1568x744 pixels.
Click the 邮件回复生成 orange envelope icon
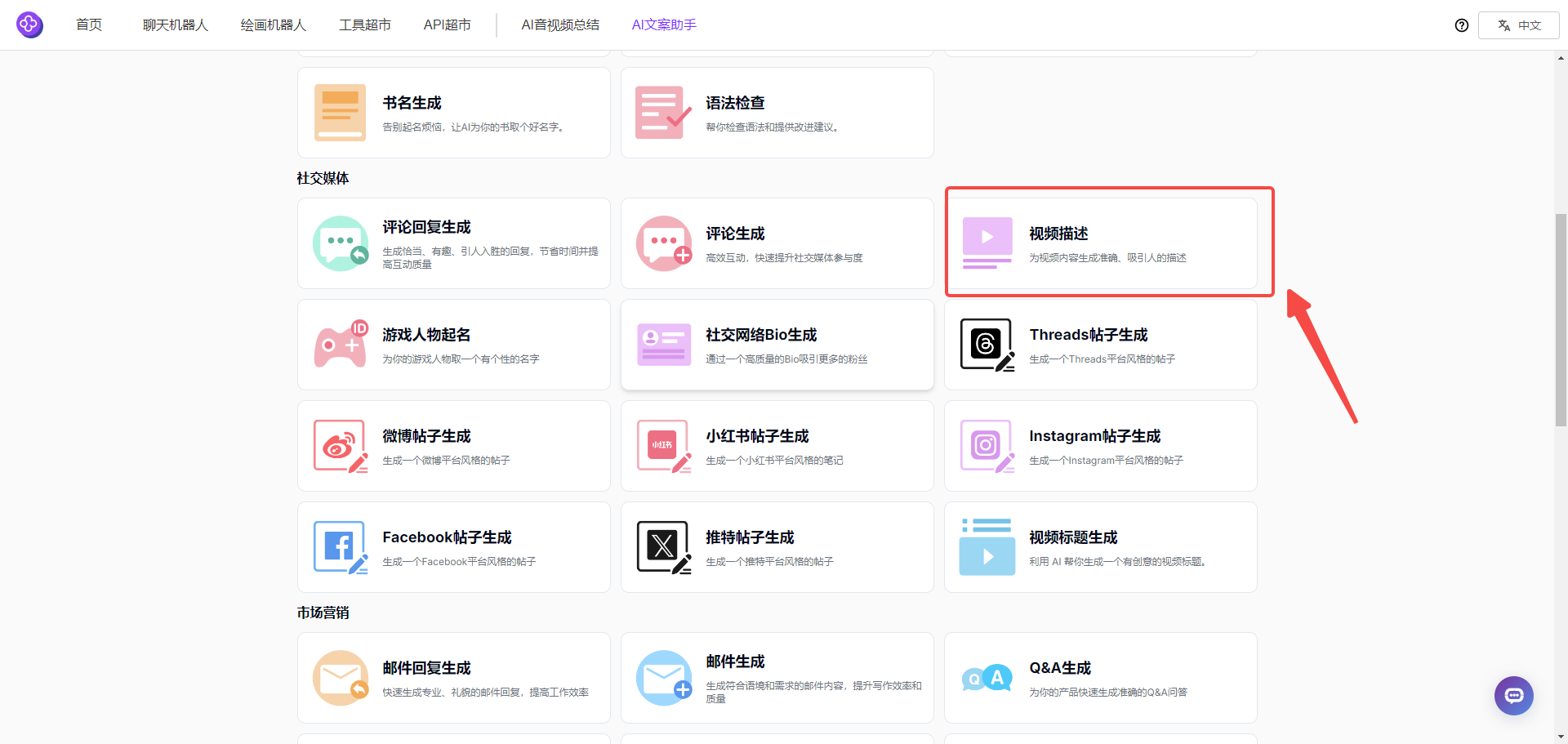tap(341, 678)
